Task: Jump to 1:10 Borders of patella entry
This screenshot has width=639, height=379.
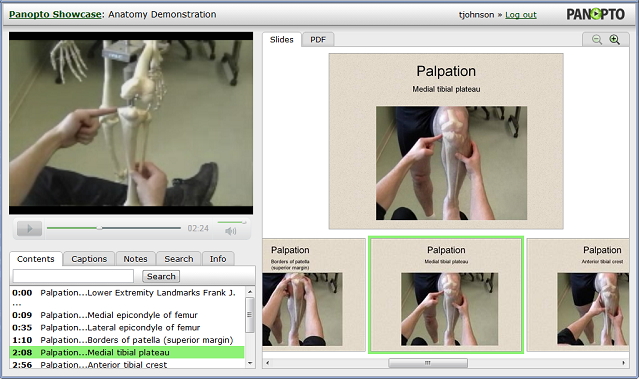Action: (127, 339)
